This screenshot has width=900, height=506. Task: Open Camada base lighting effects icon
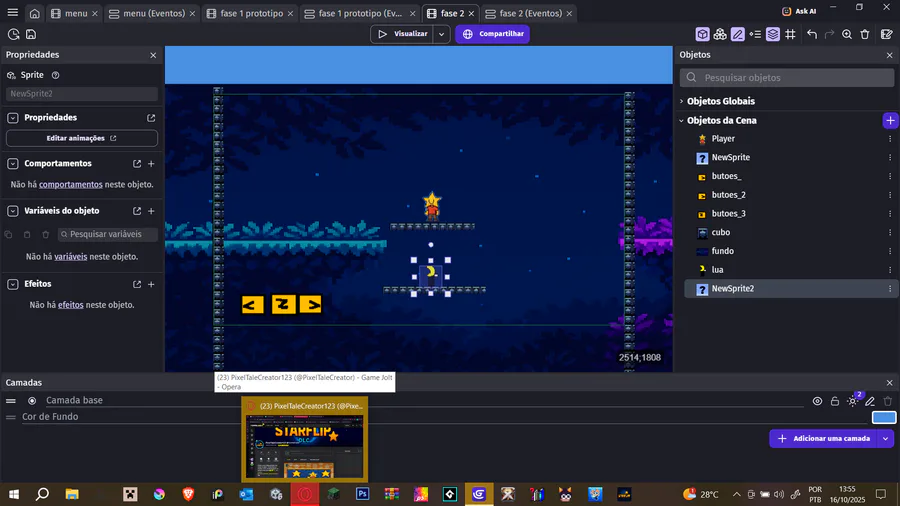[853, 401]
